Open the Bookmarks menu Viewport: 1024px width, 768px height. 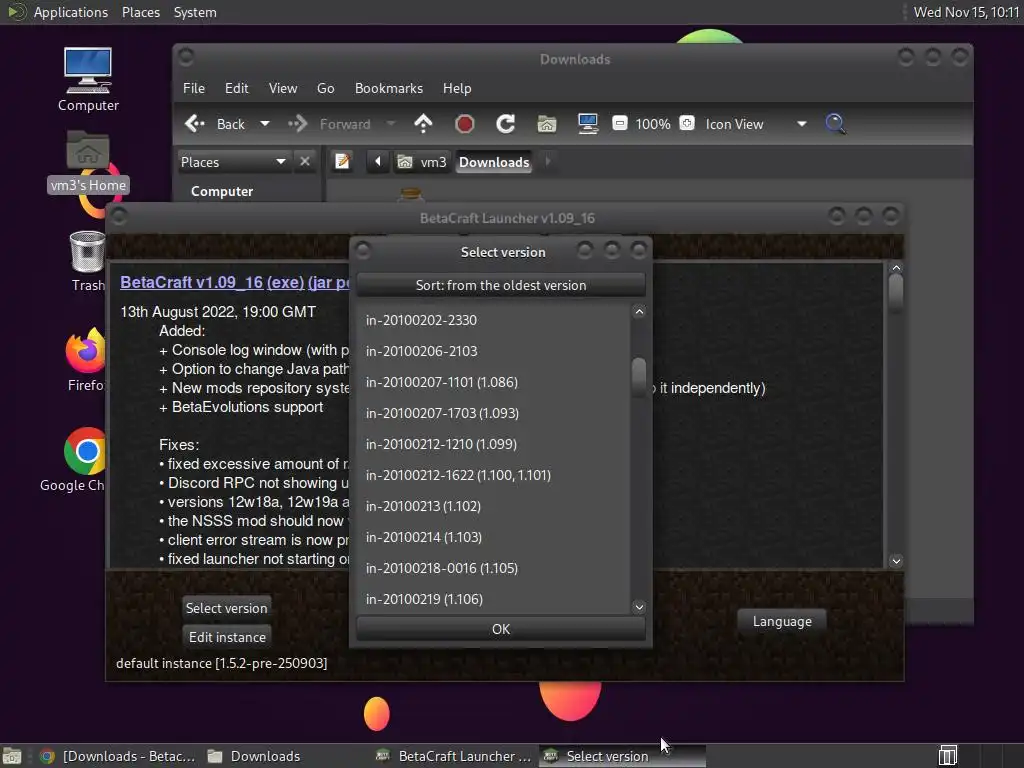(x=389, y=88)
